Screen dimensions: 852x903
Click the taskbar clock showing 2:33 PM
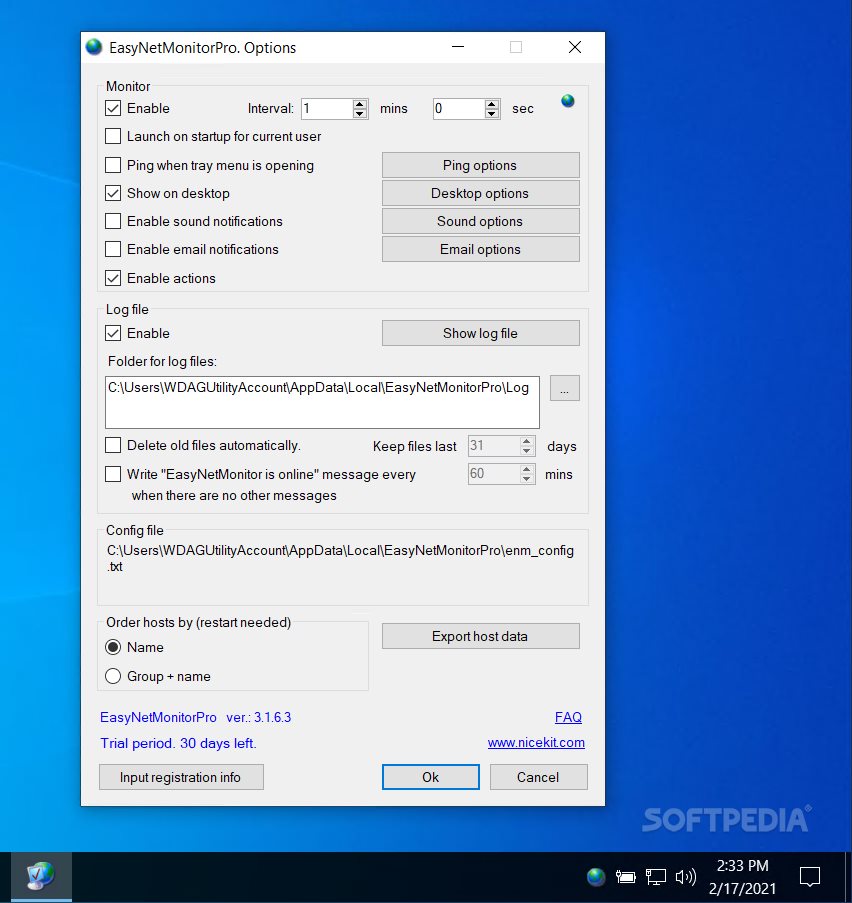click(x=742, y=877)
